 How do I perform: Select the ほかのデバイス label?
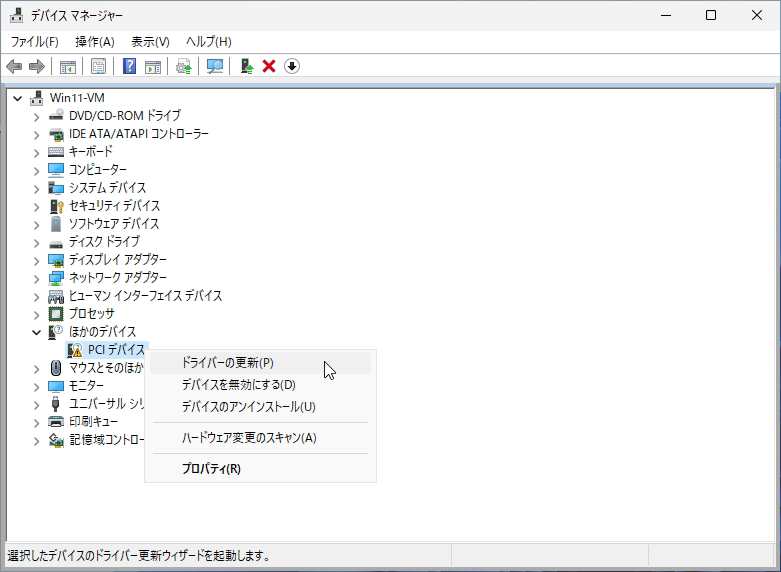pos(102,332)
